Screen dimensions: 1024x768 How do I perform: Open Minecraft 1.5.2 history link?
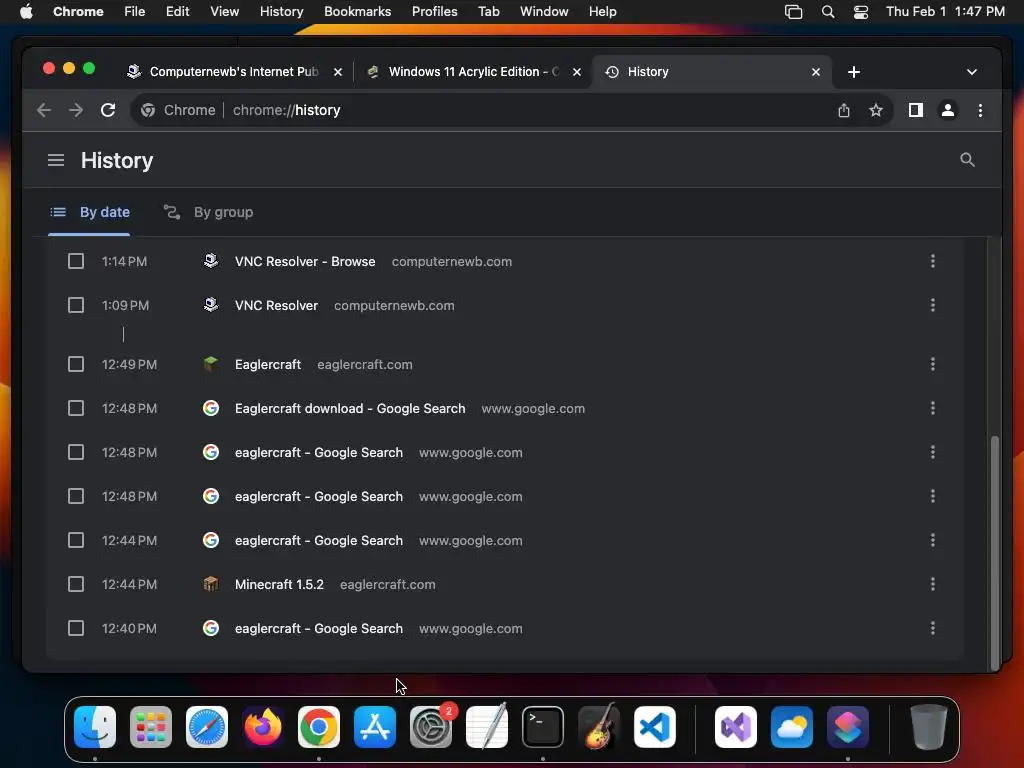tap(279, 584)
